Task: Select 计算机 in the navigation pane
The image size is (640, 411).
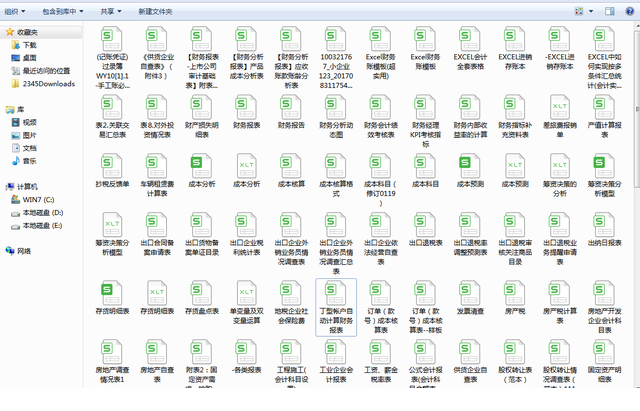Action: coord(22,187)
